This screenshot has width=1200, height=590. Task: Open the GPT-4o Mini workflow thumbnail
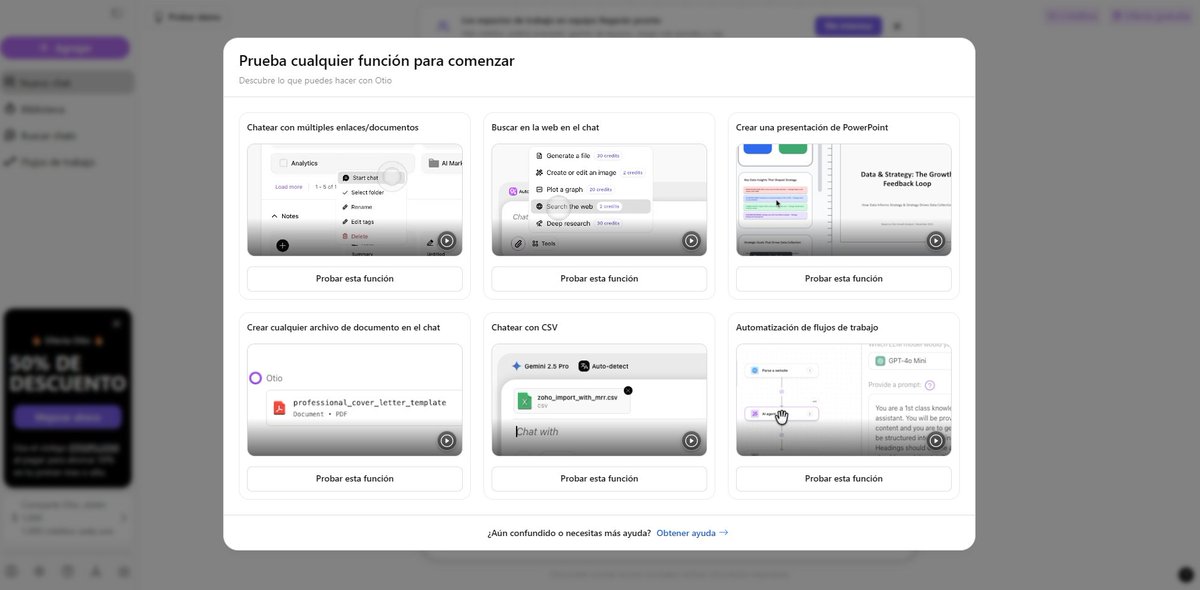click(844, 400)
